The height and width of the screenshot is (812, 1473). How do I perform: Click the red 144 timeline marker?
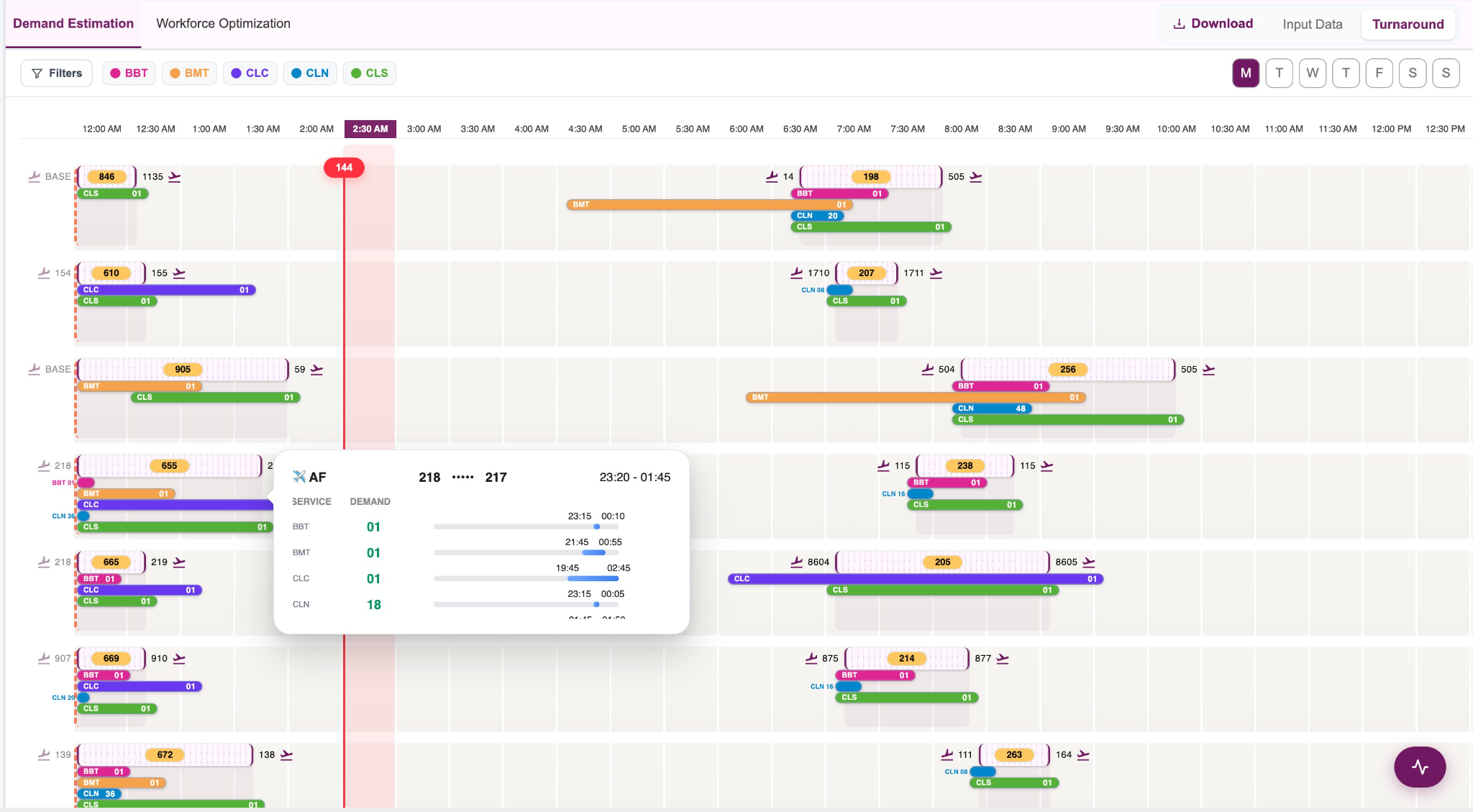[344, 168]
